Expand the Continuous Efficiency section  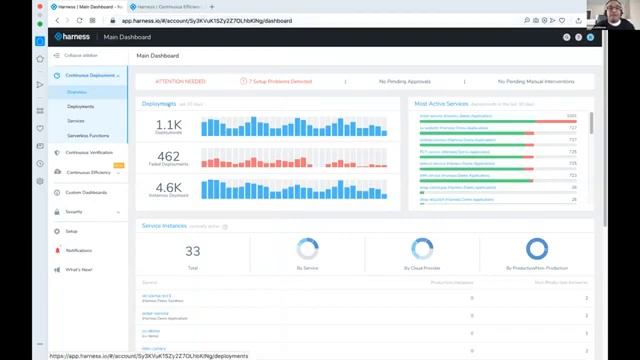point(118,173)
